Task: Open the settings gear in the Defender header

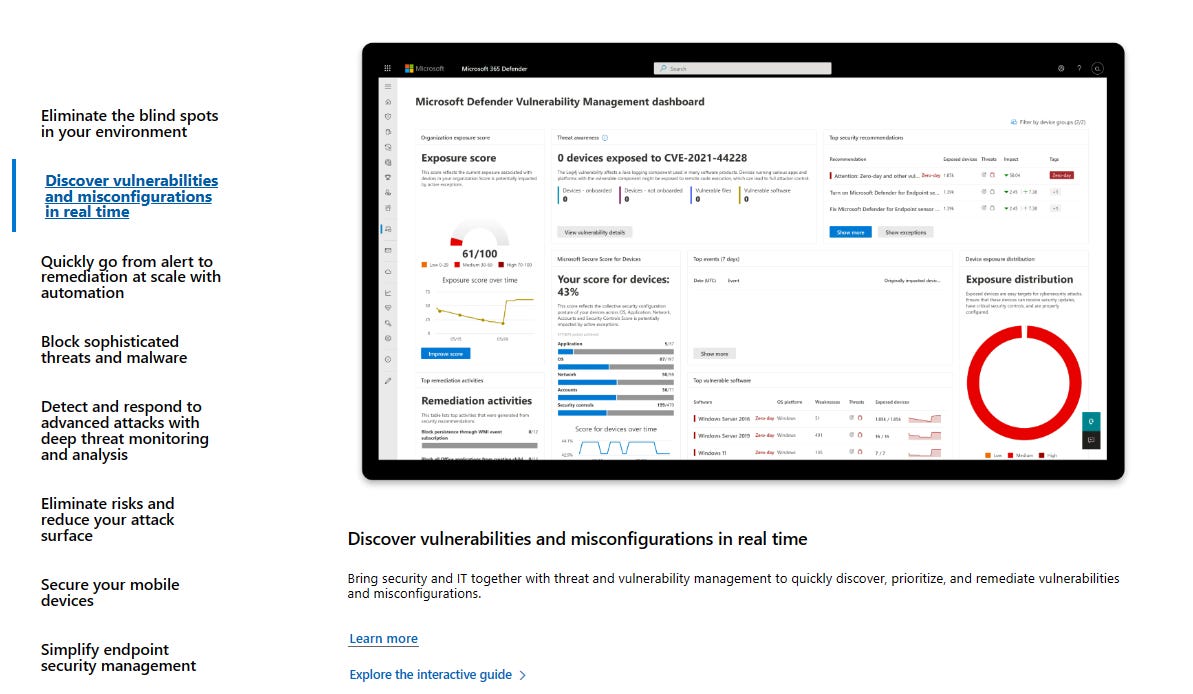Action: pyautogui.click(x=1061, y=68)
